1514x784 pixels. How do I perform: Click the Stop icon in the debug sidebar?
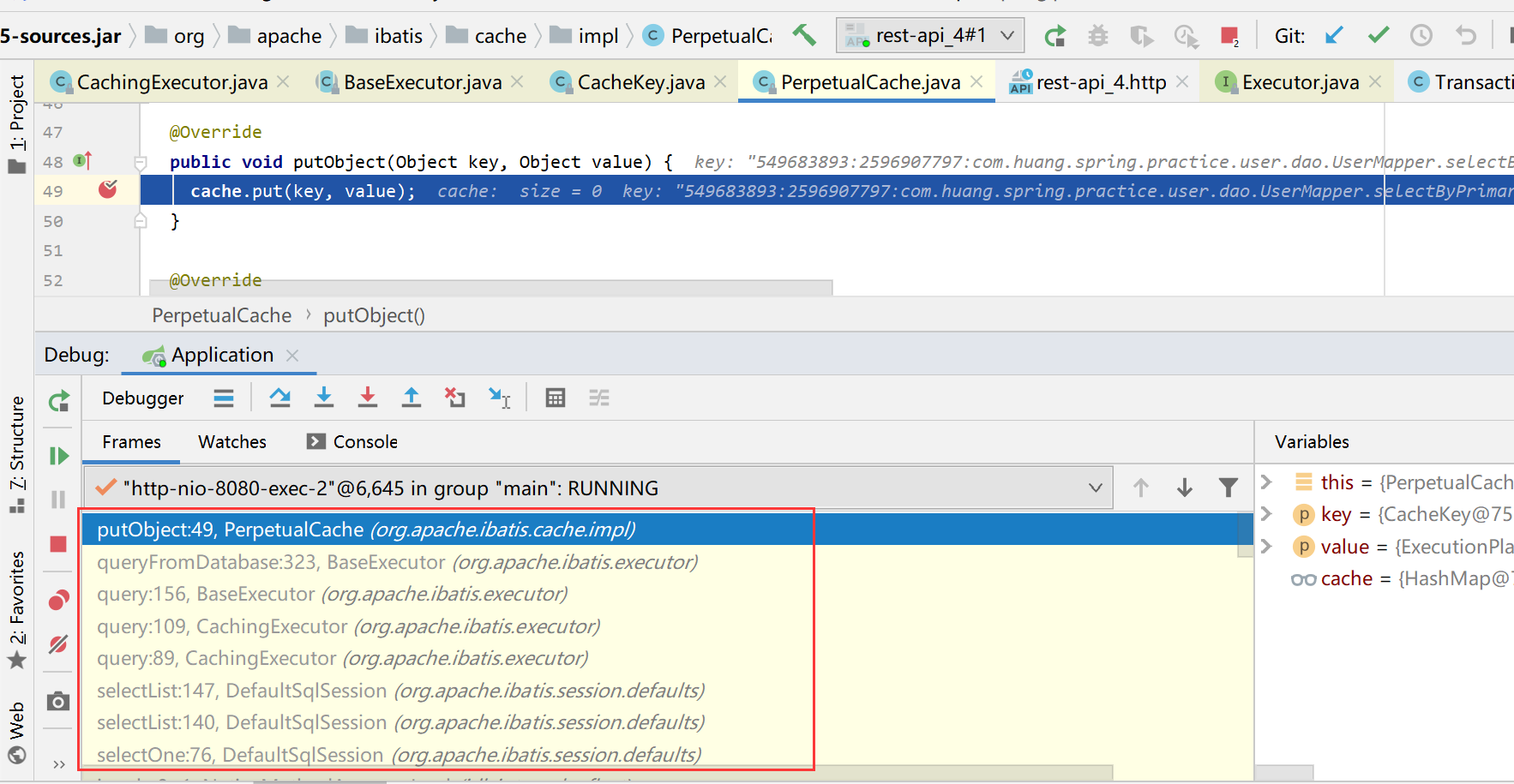tap(58, 544)
